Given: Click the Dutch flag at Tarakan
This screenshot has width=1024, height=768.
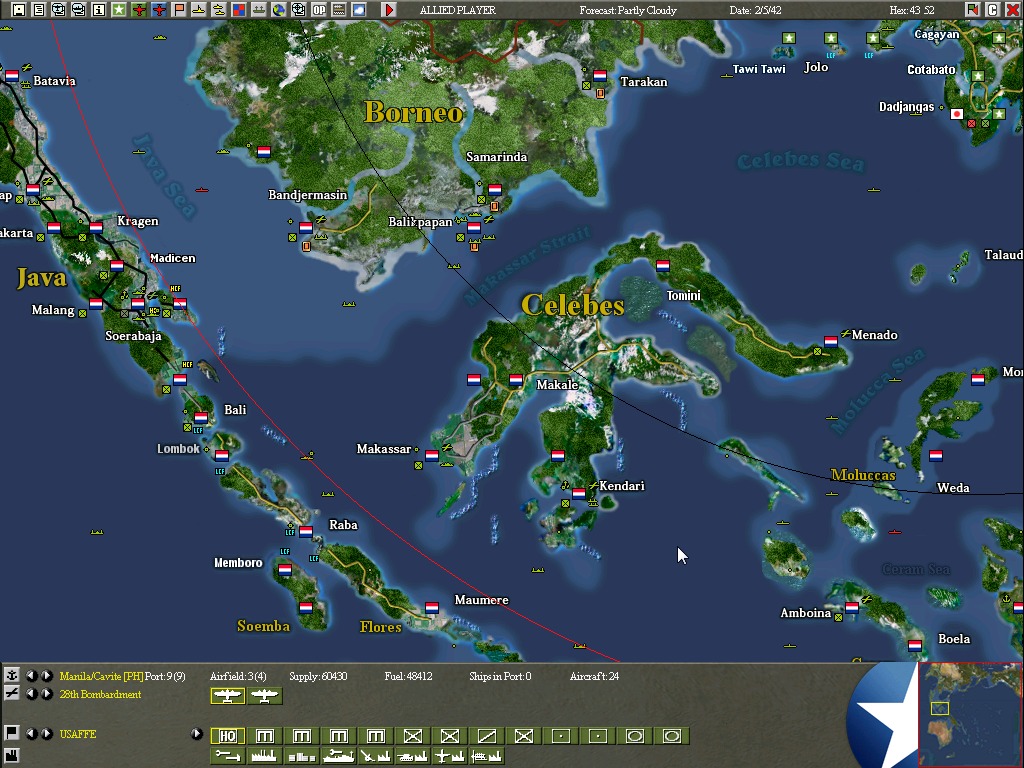Looking at the screenshot, I should coord(600,76).
